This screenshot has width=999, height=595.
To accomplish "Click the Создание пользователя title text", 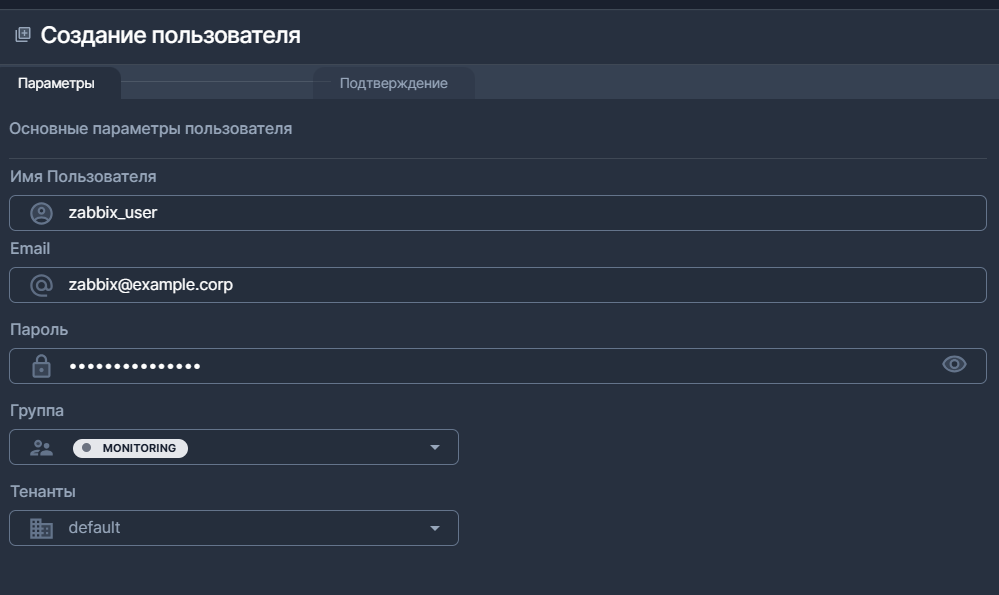I will tap(170, 36).
